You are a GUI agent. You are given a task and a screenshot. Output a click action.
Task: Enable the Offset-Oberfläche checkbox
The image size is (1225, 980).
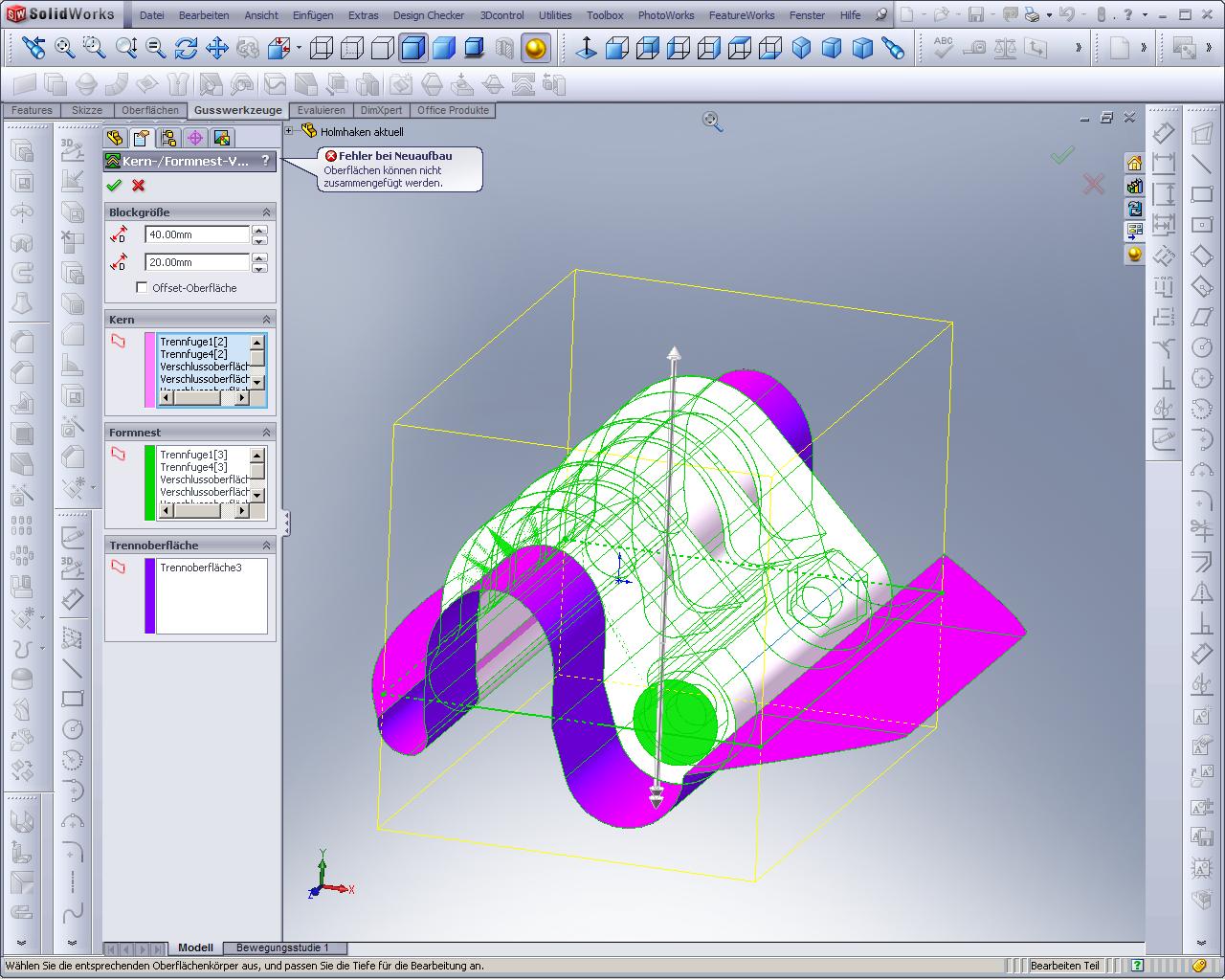pyautogui.click(x=143, y=288)
